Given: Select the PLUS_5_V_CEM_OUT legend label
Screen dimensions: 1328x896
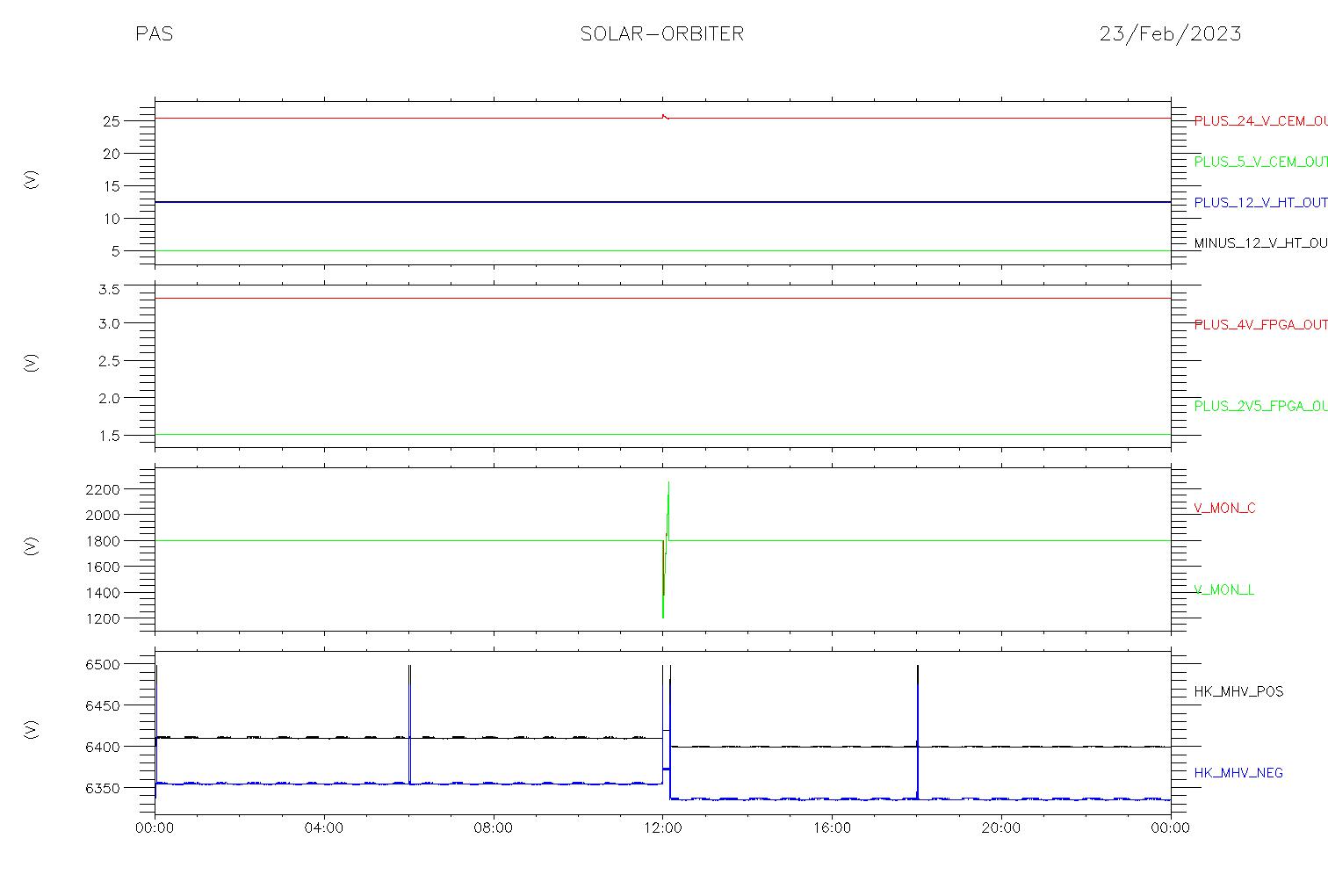Looking at the screenshot, I should click(1260, 162).
